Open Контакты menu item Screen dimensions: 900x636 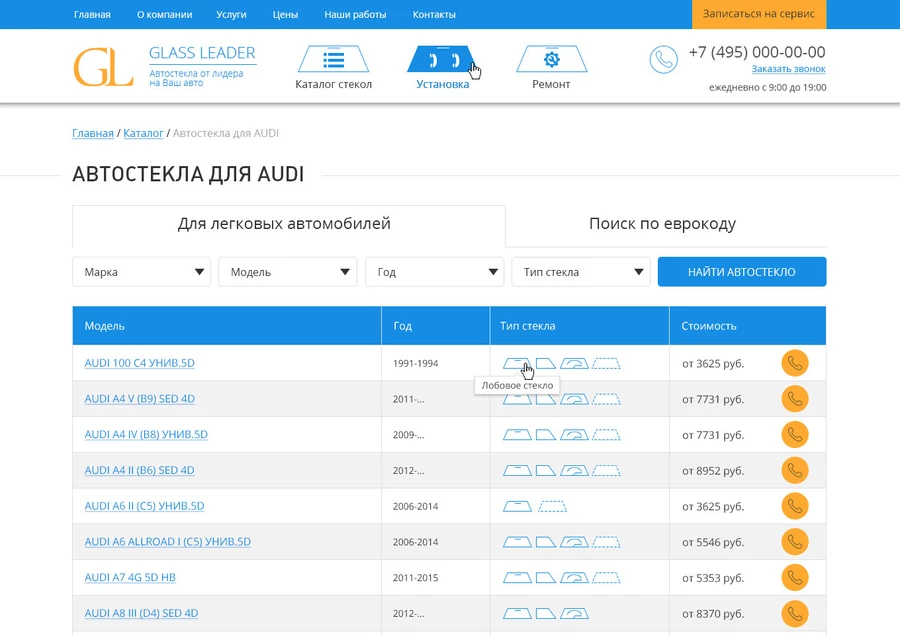coord(434,14)
